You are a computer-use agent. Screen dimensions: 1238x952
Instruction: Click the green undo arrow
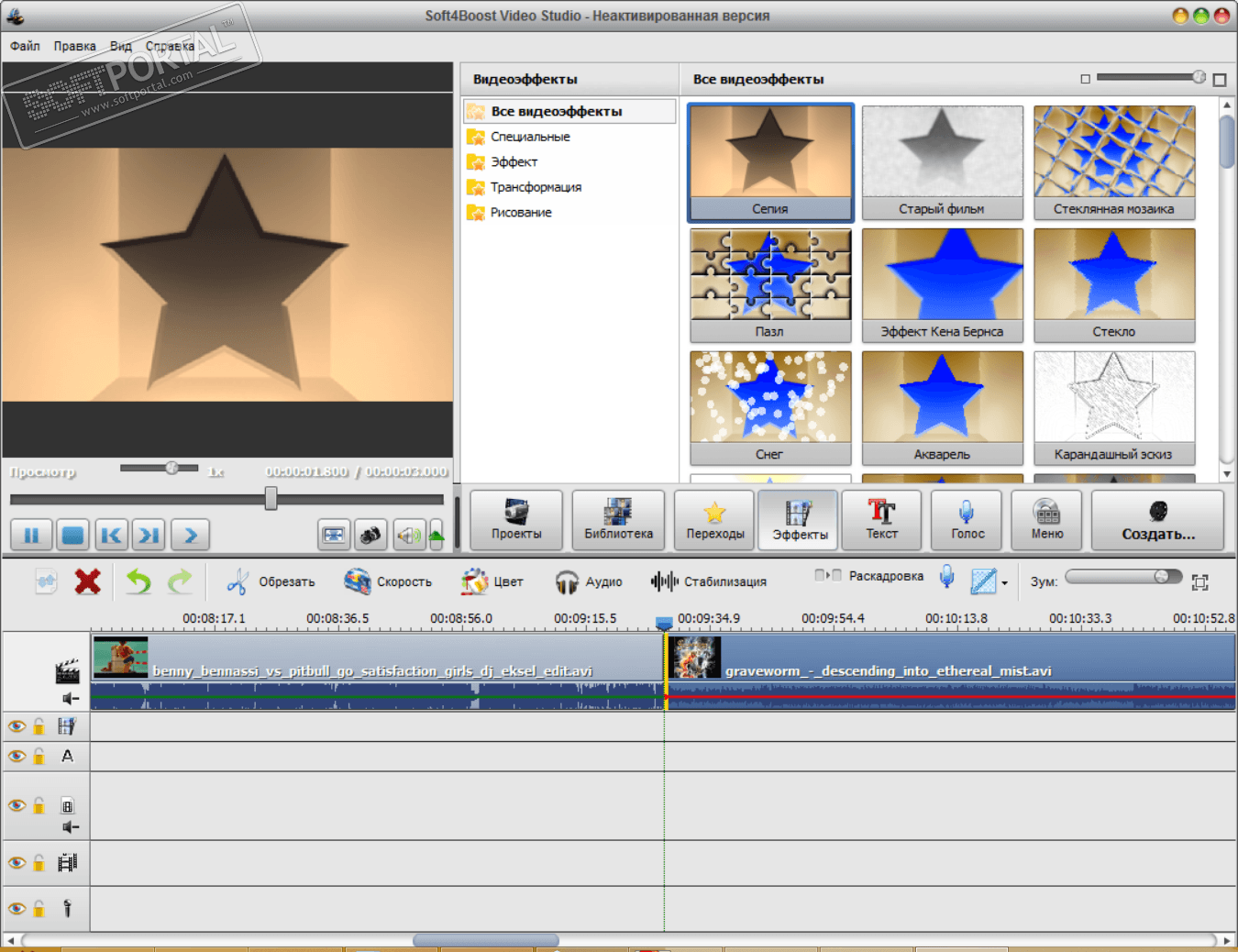[x=138, y=581]
